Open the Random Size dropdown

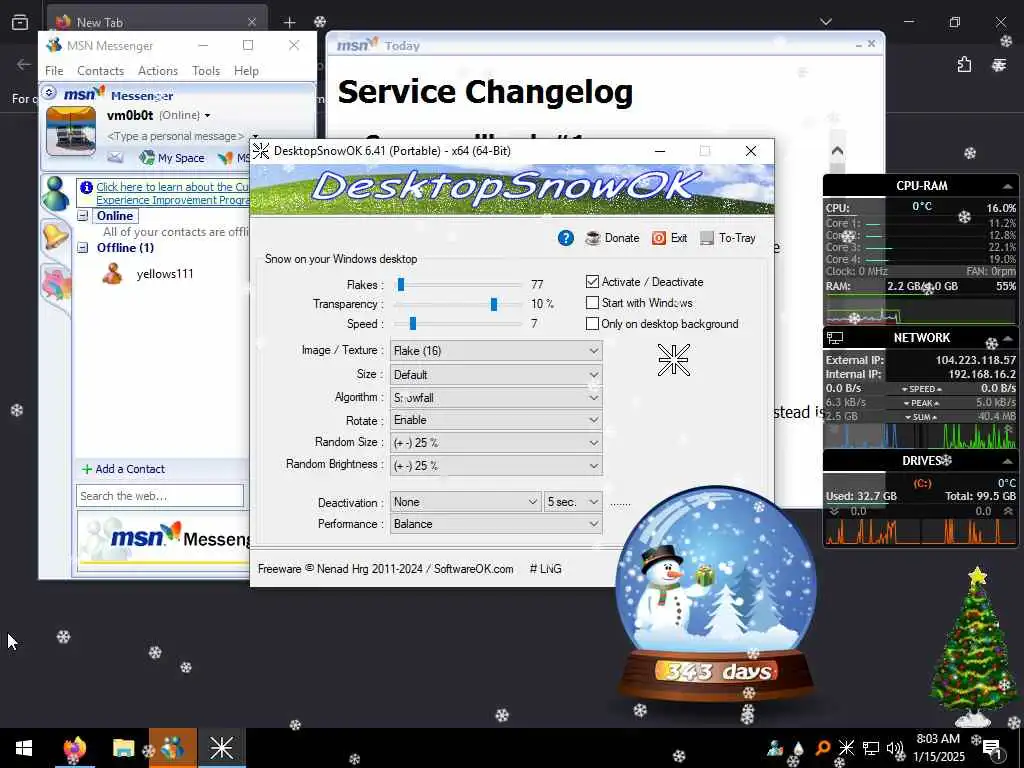(496, 443)
